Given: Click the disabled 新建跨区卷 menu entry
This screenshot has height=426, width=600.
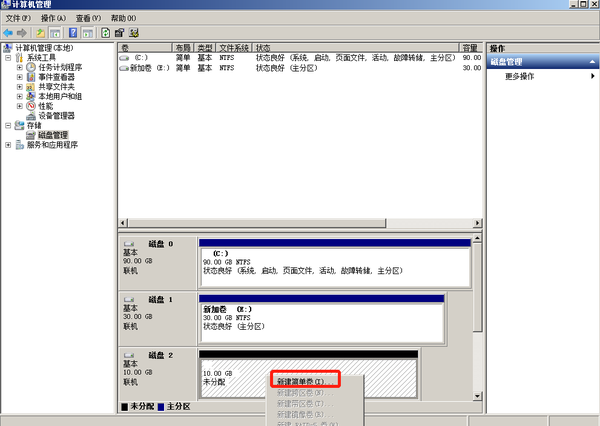Looking at the screenshot, I should pos(305,393).
